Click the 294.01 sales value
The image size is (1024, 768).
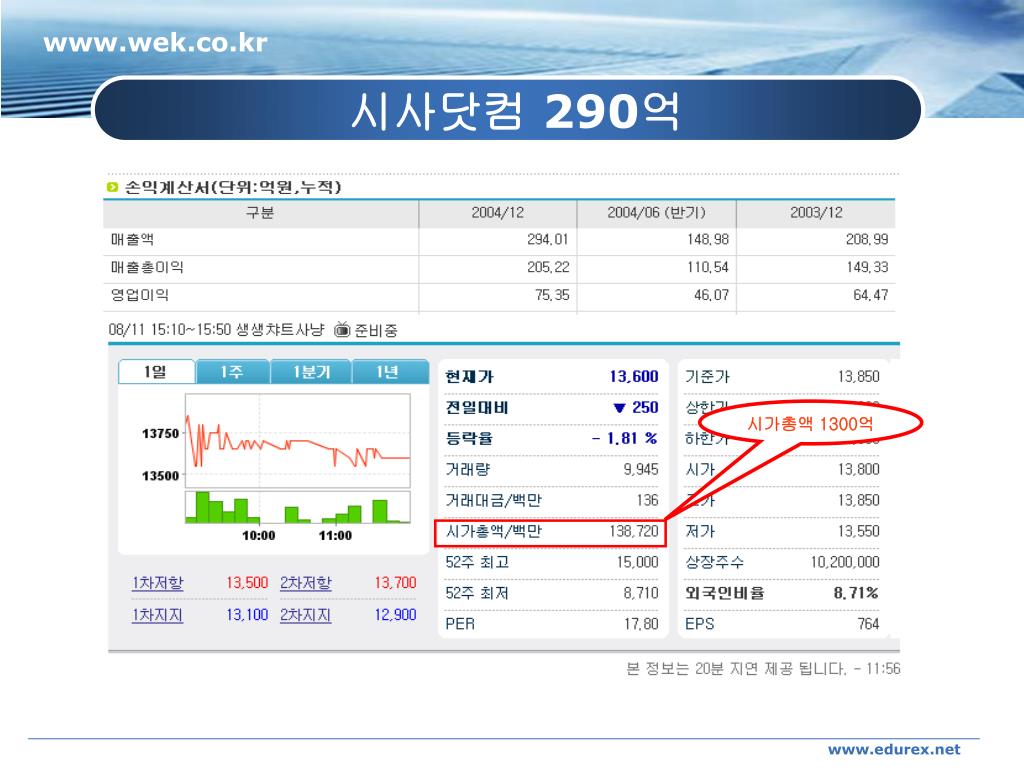tap(548, 240)
